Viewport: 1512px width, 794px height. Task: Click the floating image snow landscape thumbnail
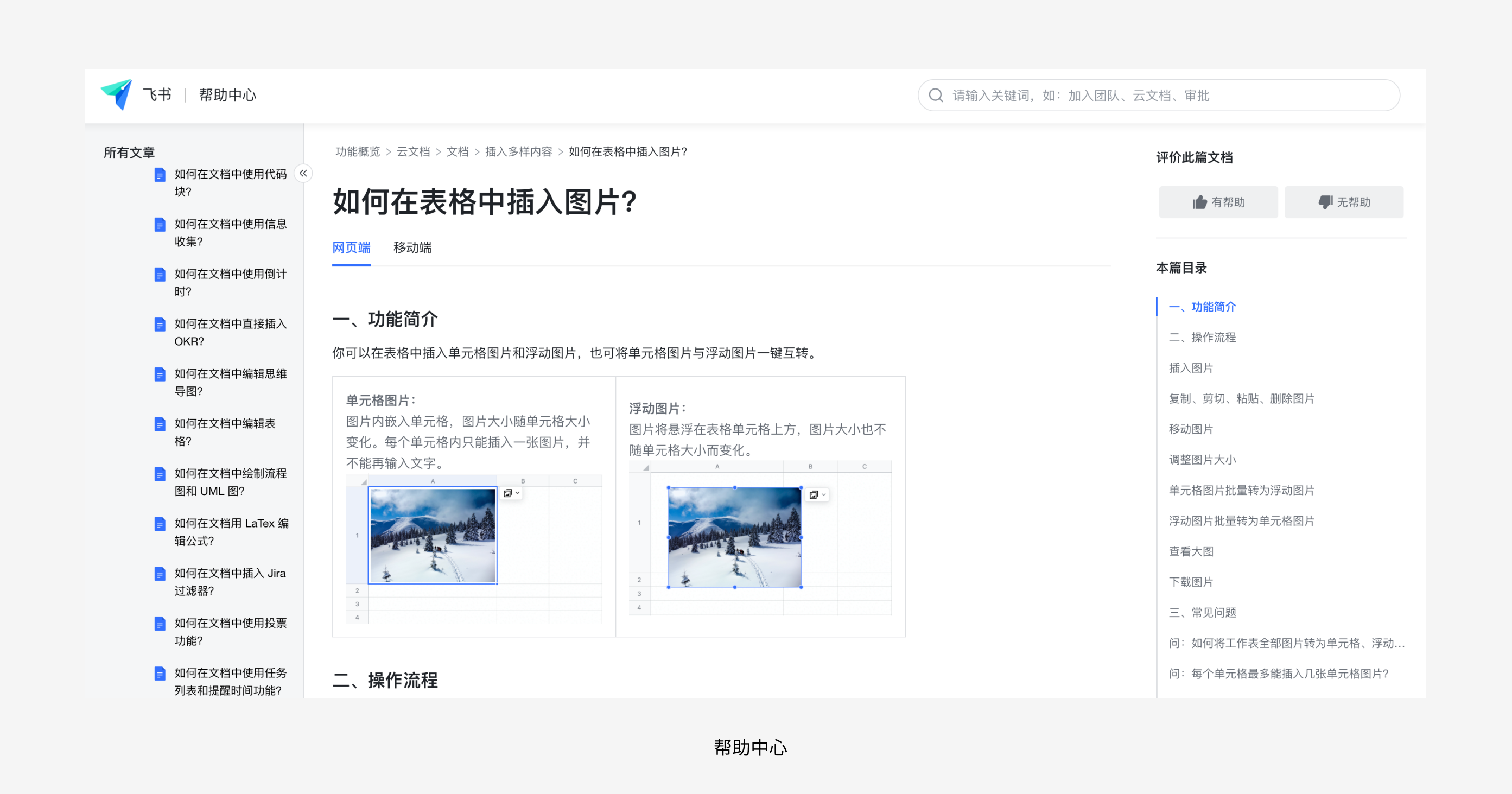[734, 537]
